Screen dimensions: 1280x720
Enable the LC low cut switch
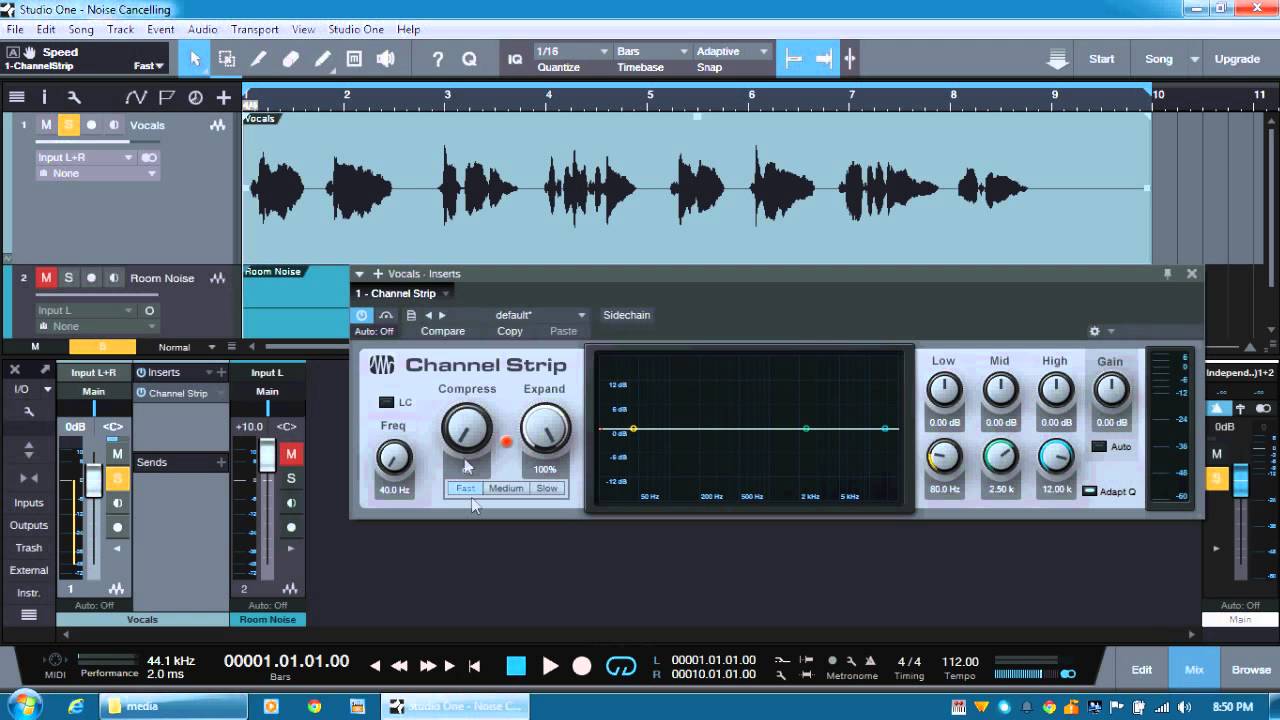(386, 402)
